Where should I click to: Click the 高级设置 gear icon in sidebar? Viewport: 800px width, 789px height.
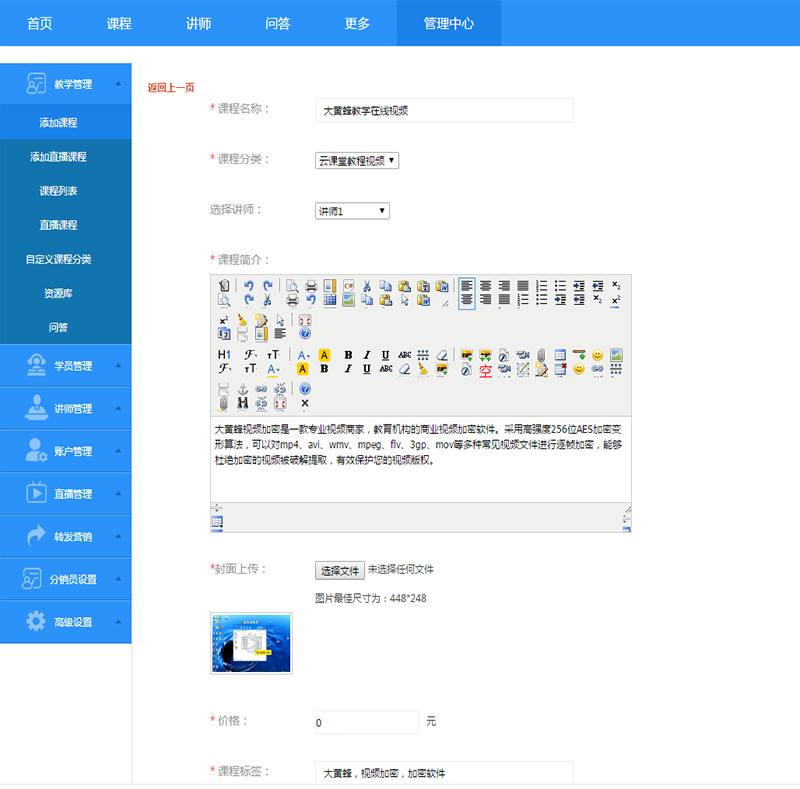pyautogui.click(x=36, y=621)
